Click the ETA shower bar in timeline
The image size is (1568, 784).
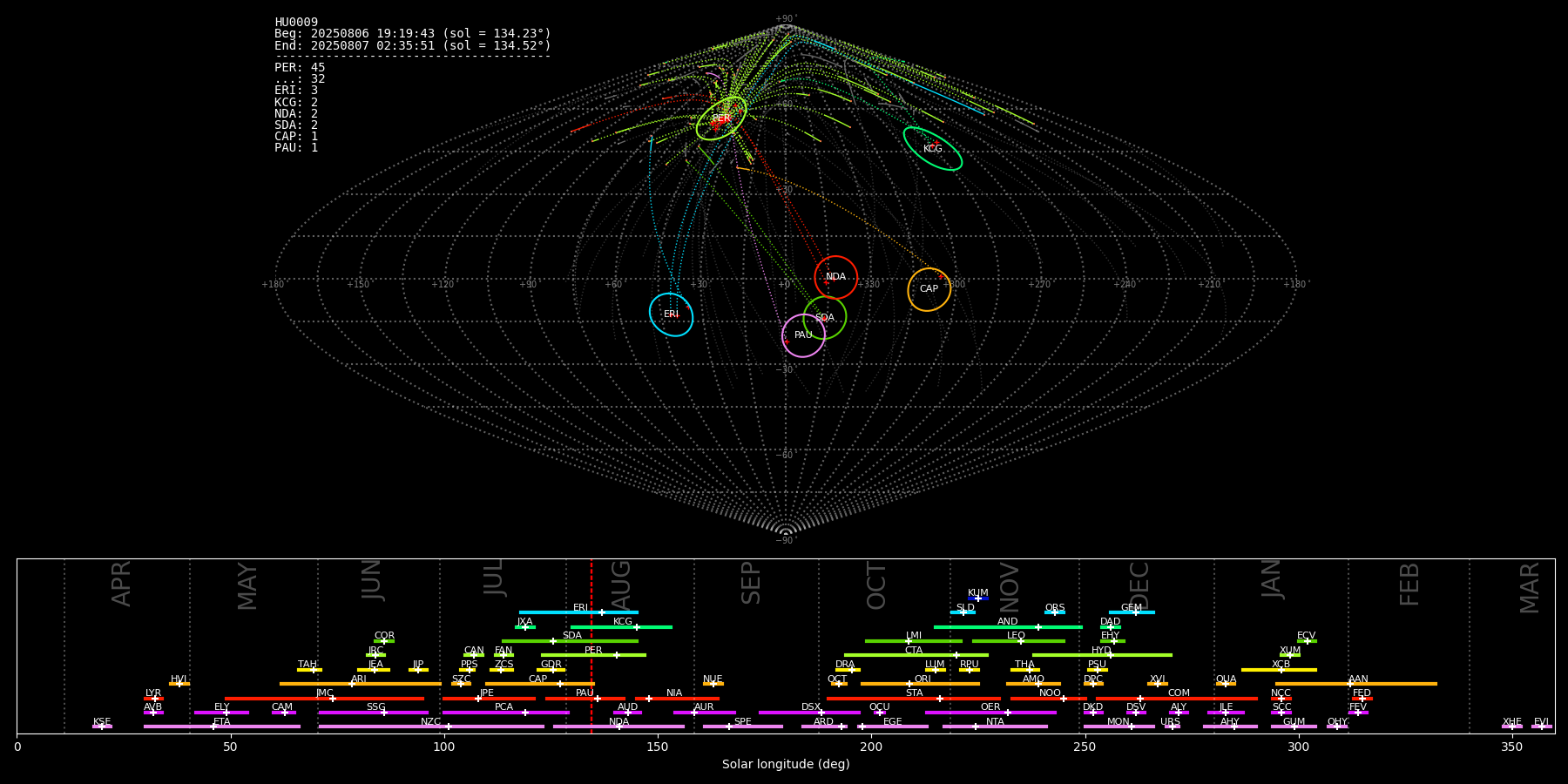point(222,727)
